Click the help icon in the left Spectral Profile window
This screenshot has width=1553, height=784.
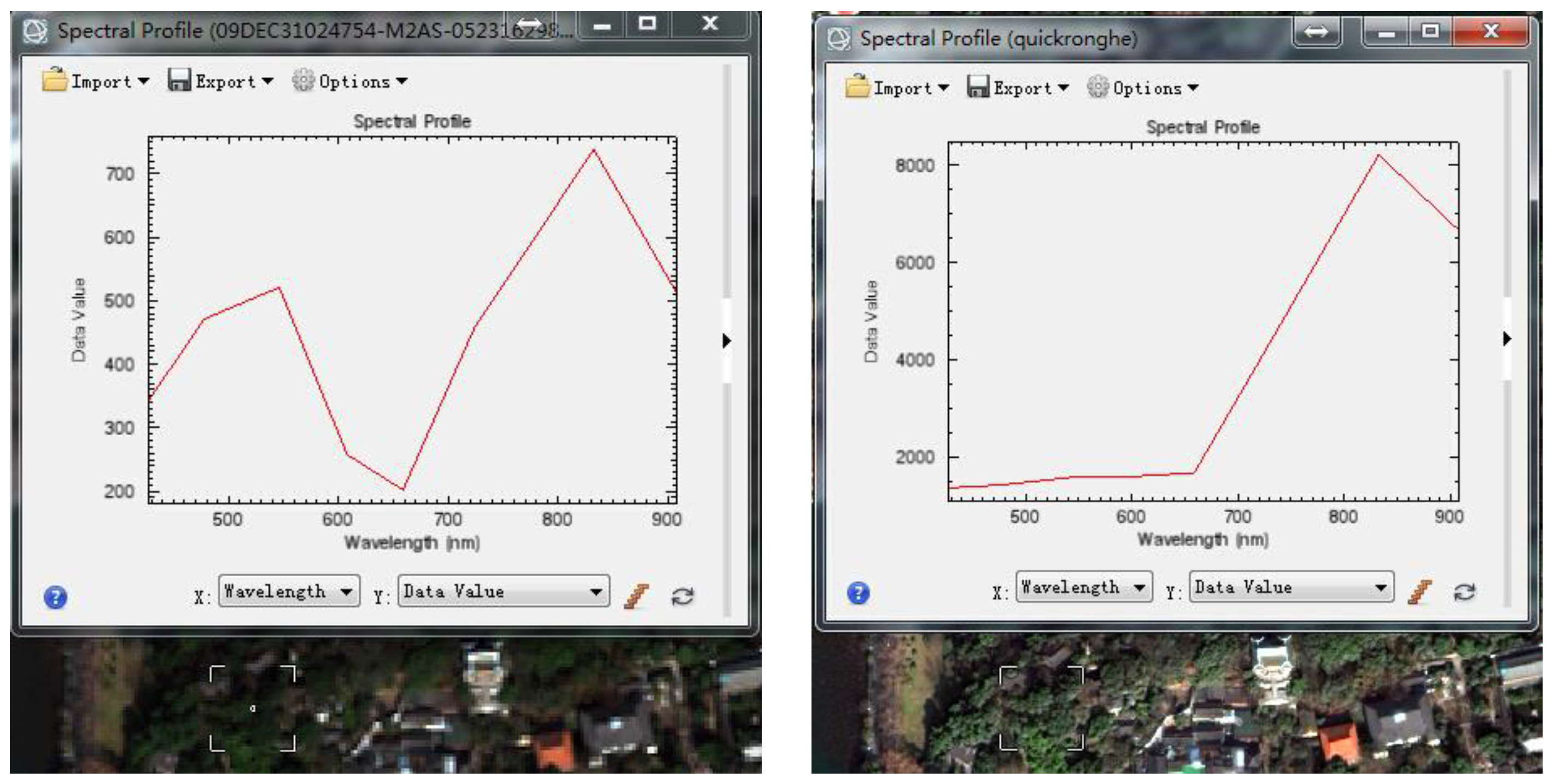[x=55, y=597]
